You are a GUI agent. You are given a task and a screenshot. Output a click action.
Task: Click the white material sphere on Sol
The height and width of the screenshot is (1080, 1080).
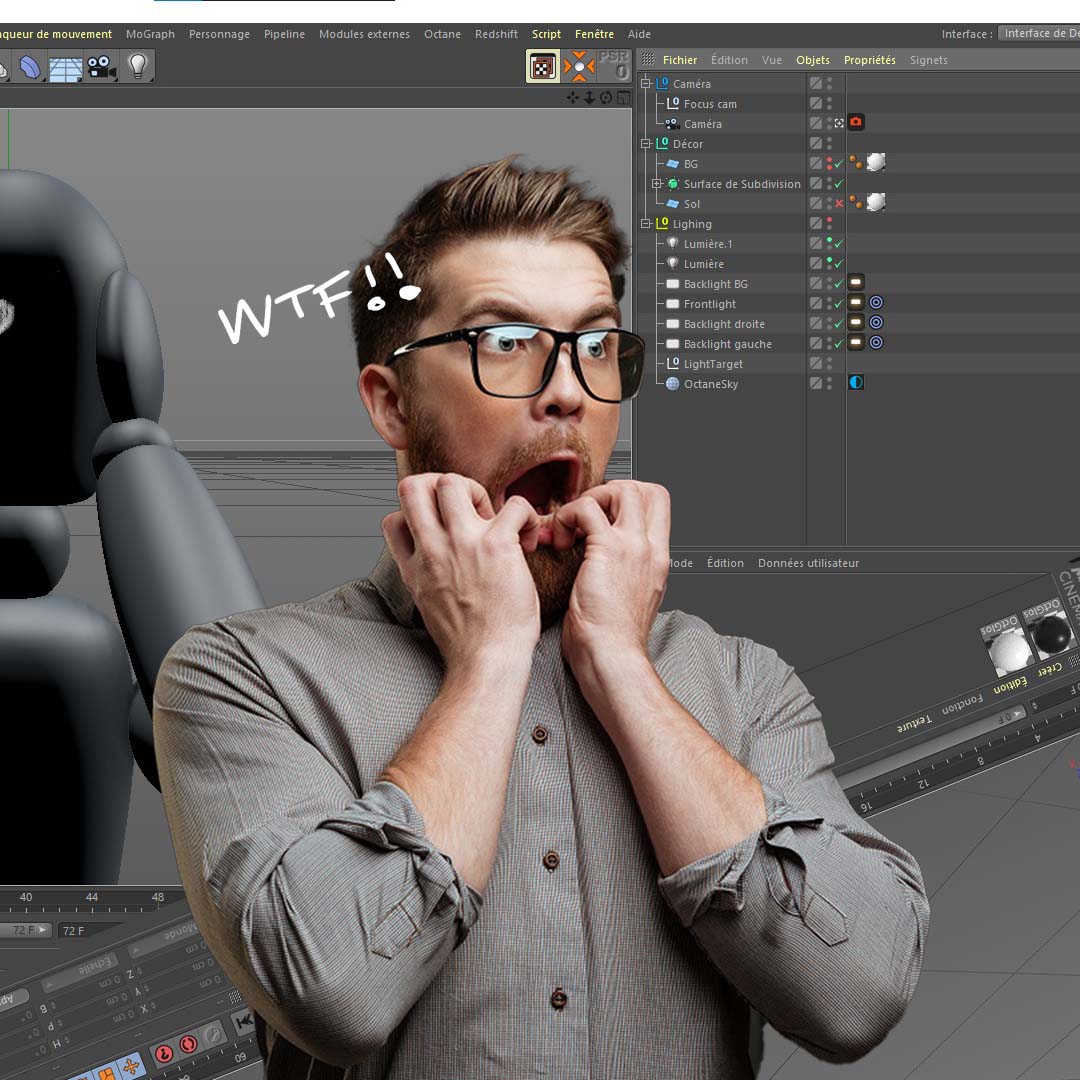tap(875, 202)
